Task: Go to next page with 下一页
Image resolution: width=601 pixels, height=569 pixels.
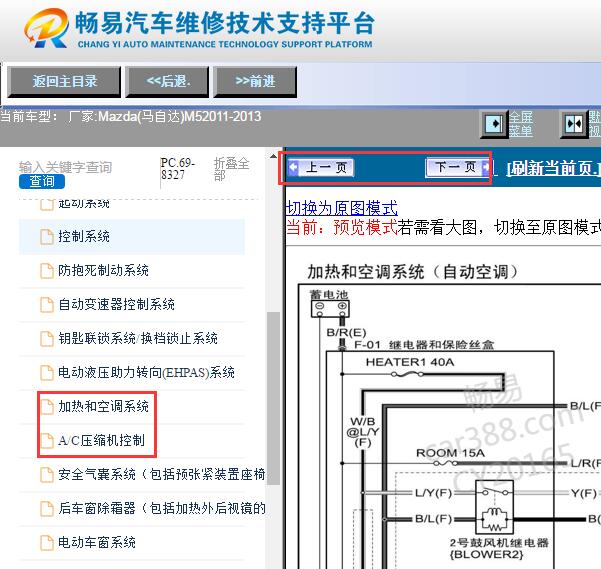Action: (458, 167)
